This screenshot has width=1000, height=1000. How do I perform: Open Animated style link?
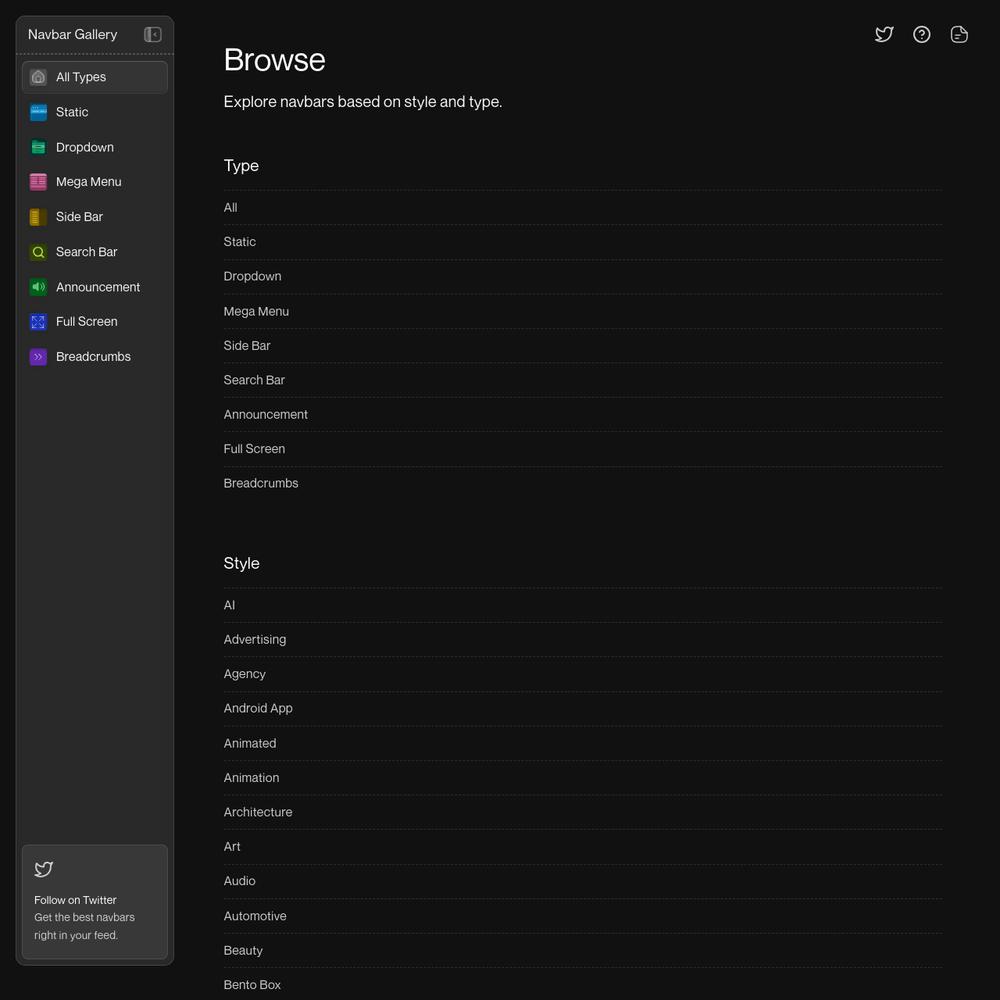point(250,744)
